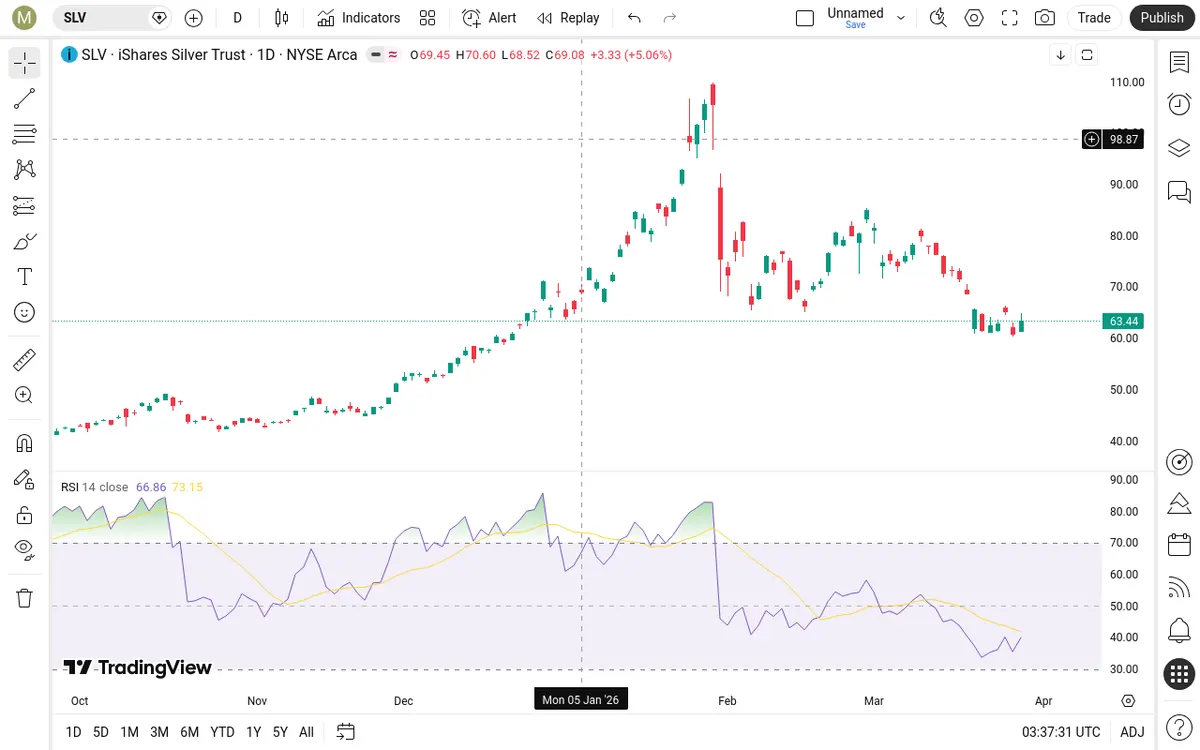
Task: Open the products grid menu
Action: point(1179,674)
